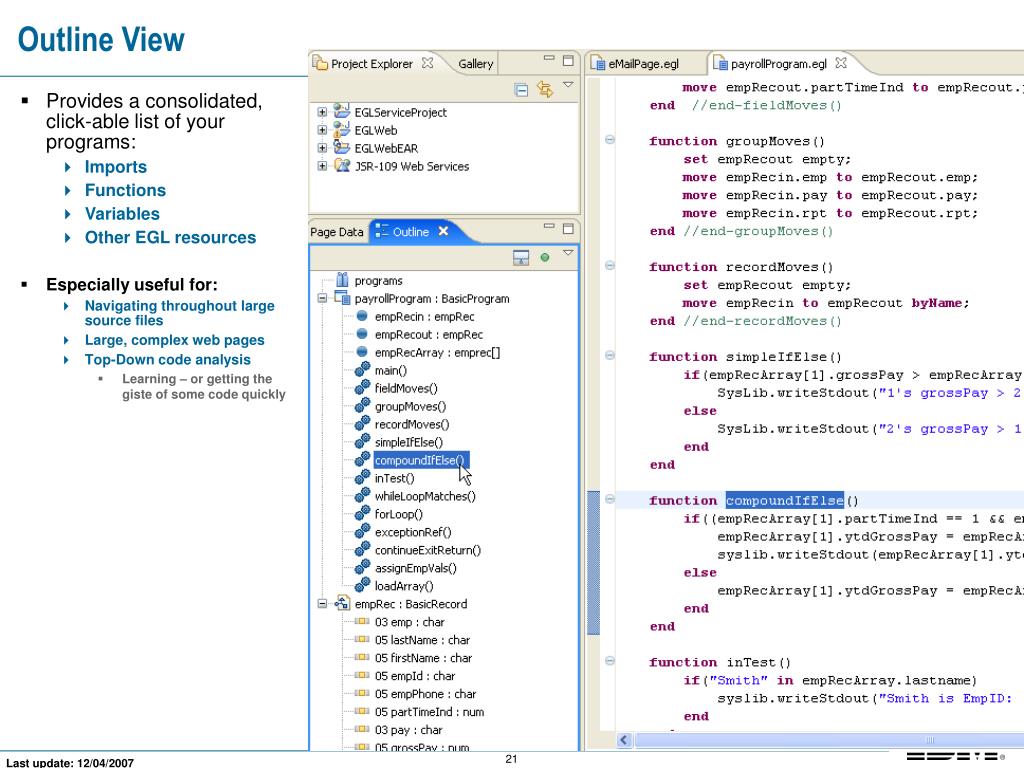Expand the EGLWebEAR project node

pyautogui.click(x=322, y=148)
